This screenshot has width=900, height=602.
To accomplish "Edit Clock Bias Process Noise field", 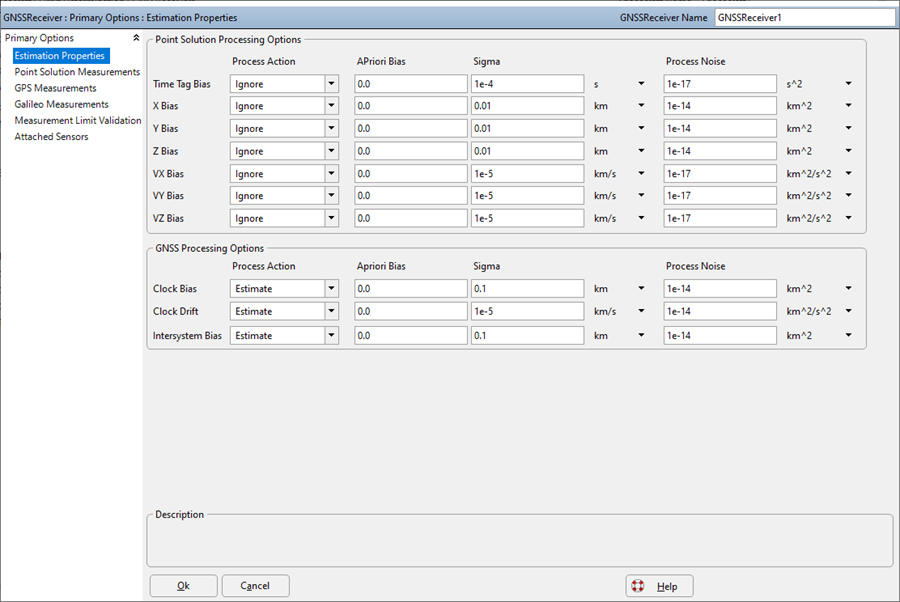I will (x=720, y=289).
